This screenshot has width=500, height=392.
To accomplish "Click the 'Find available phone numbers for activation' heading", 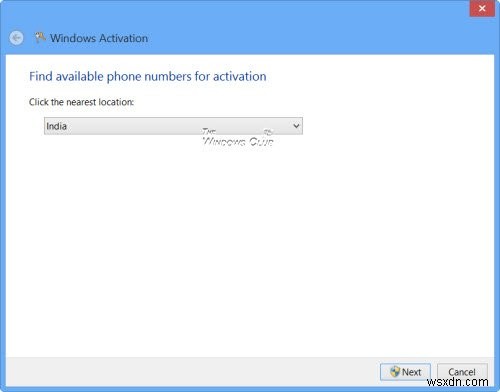I will click(x=148, y=76).
